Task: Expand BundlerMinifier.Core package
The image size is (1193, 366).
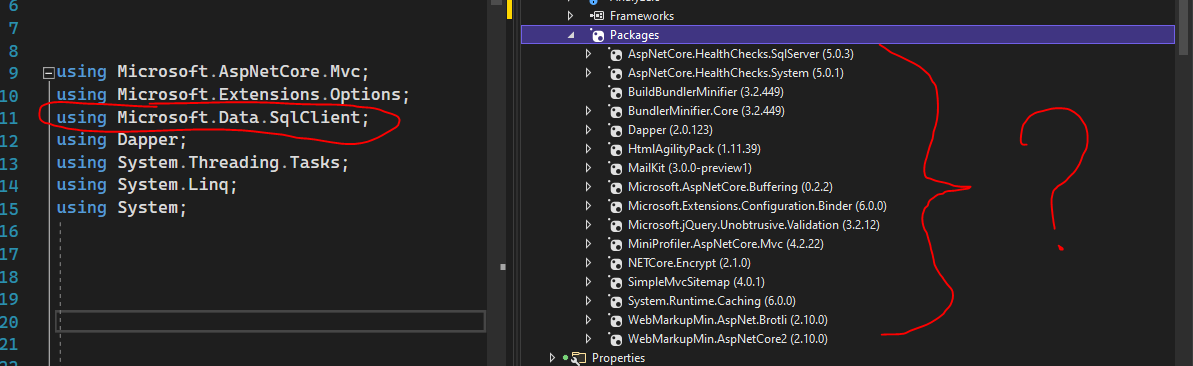Action: pyautogui.click(x=588, y=111)
